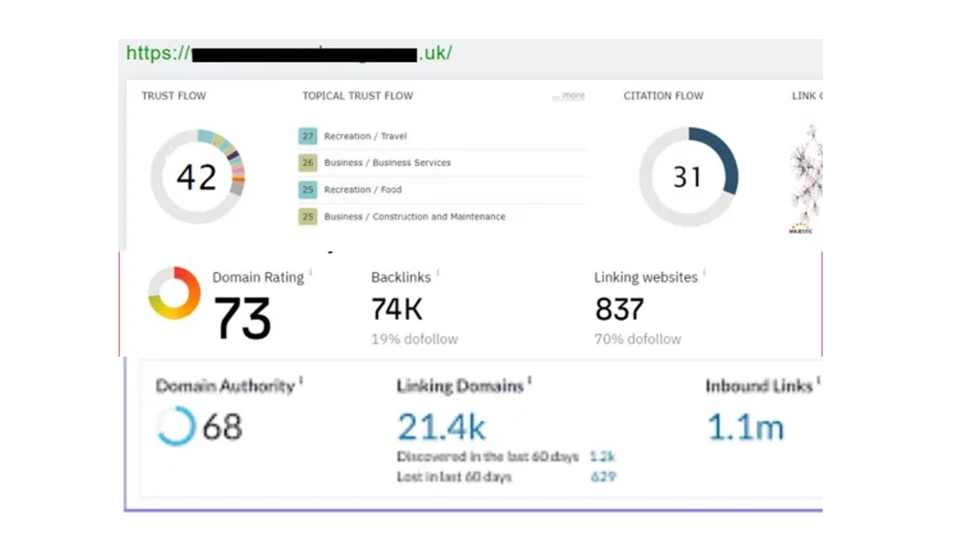Select Business / Construction and Maintenance row

pos(442,217)
